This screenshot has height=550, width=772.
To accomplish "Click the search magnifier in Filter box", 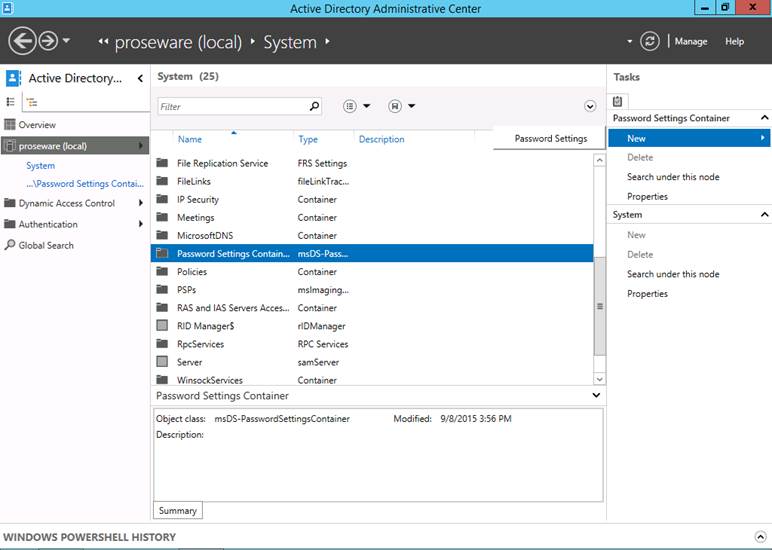I will pyautogui.click(x=314, y=106).
